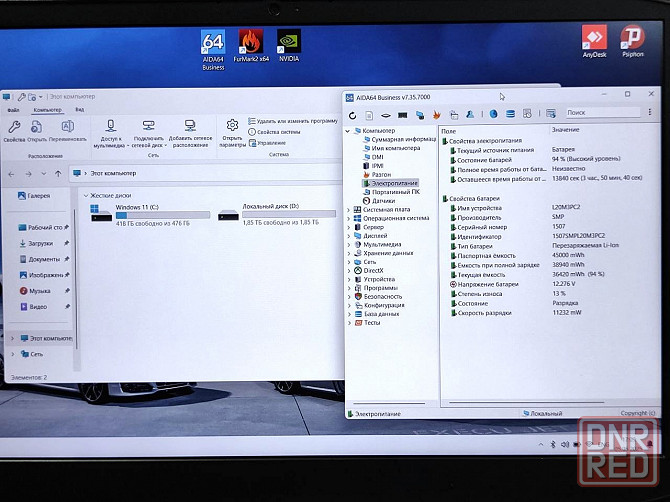Click AIDA64 Поиск search field
Image resolution: width=670 pixels, height=502 pixels.
(x=602, y=112)
